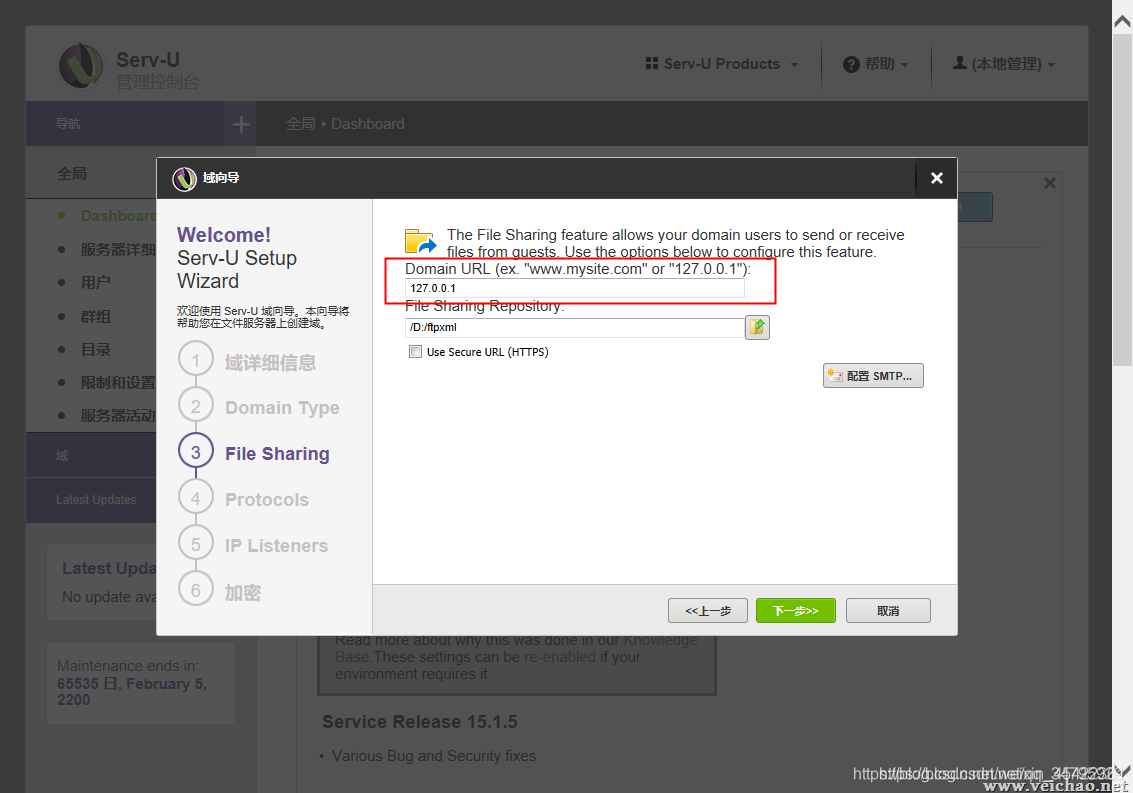The width and height of the screenshot is (1133, 793).
Task: Select wizard step 5 IP Listeners
Action: tap(254, 545)
